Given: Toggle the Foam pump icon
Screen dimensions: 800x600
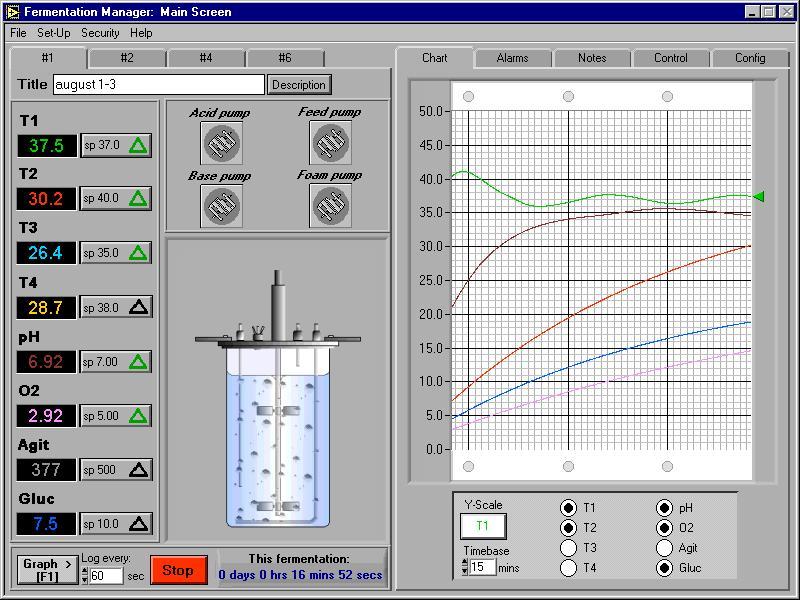Looking at the screenshot, I should tap(331, 206).
